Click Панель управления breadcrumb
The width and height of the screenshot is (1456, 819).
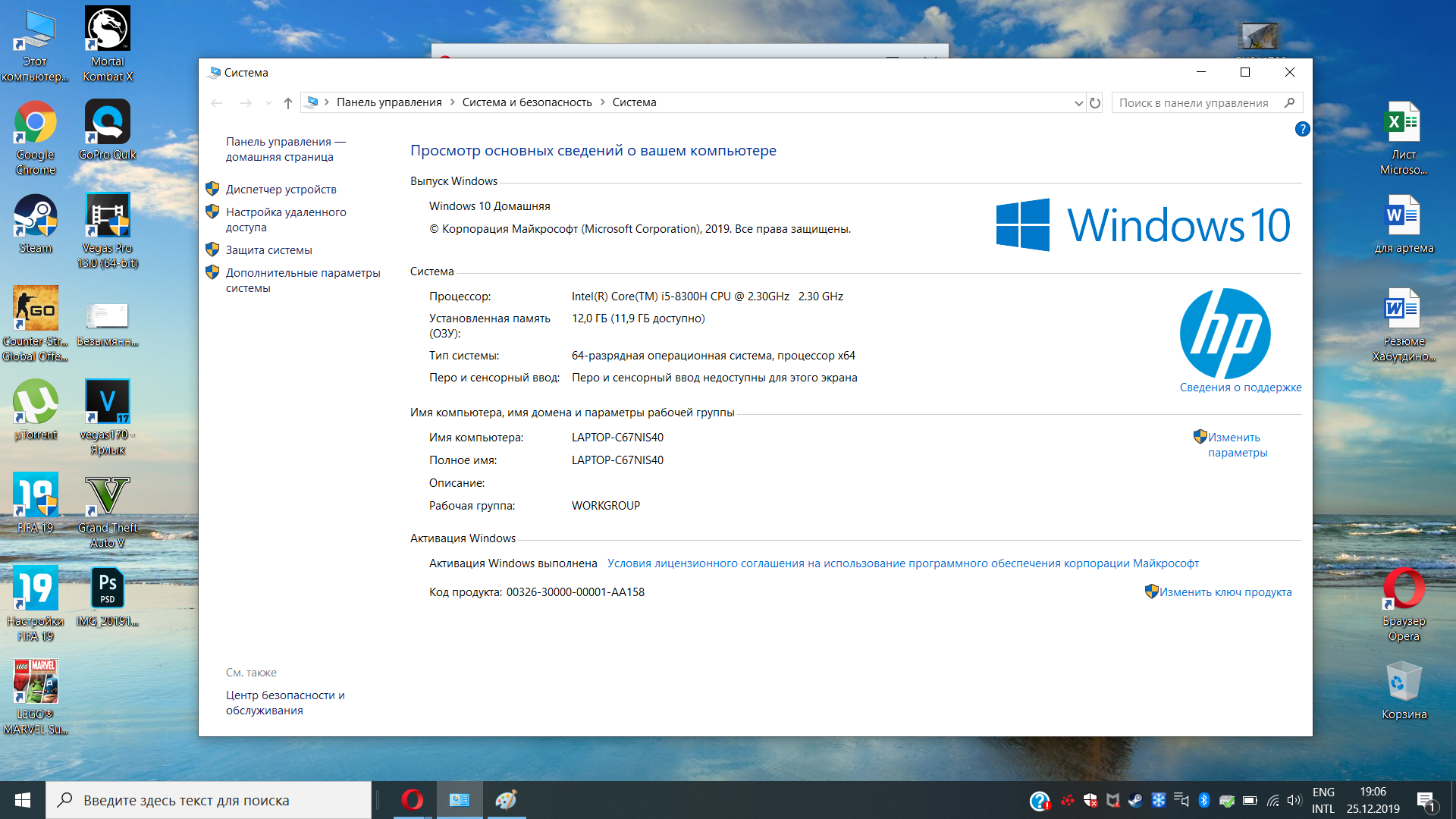tap(389, 102)
